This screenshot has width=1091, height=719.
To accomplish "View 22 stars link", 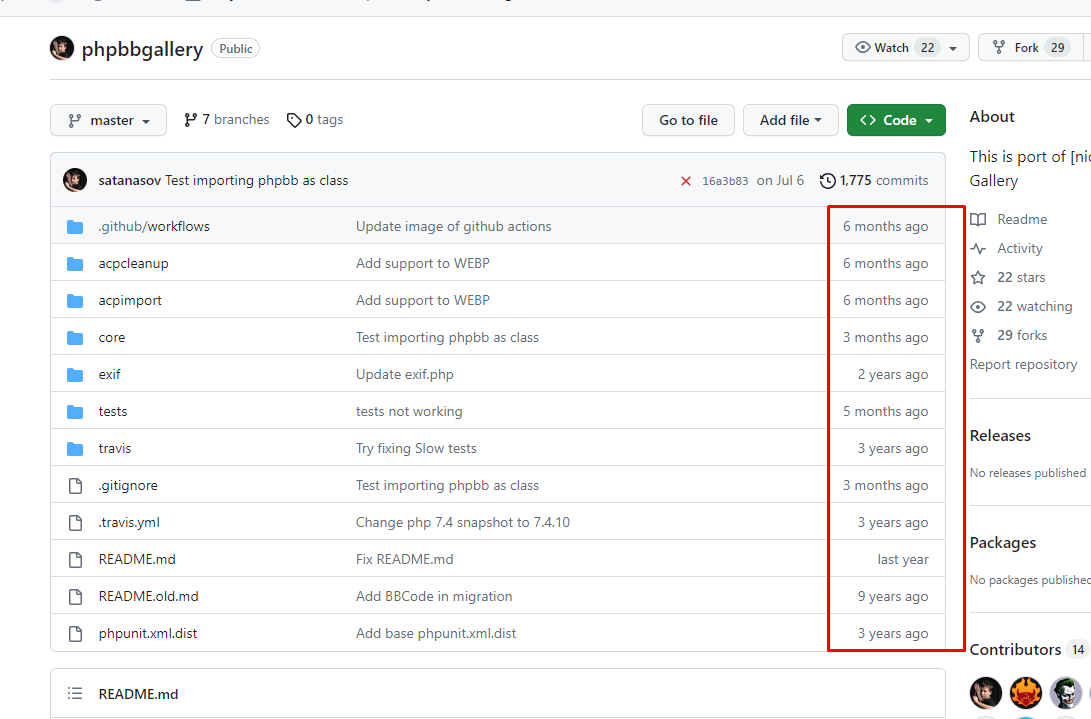I will point(1021,278).
